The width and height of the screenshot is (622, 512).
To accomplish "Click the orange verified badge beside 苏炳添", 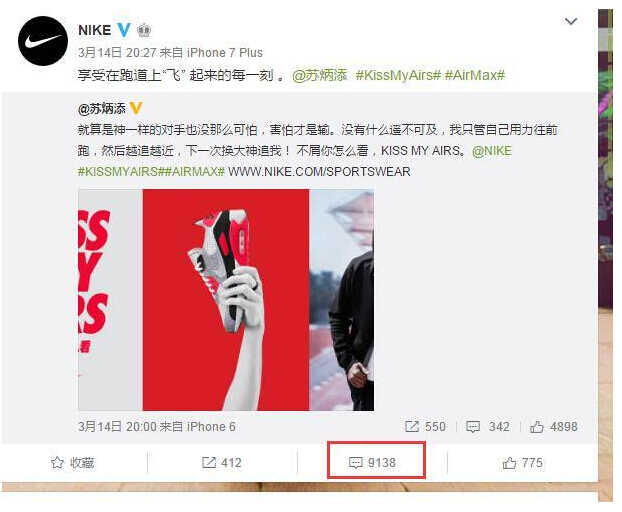I will tap(136, 108).
